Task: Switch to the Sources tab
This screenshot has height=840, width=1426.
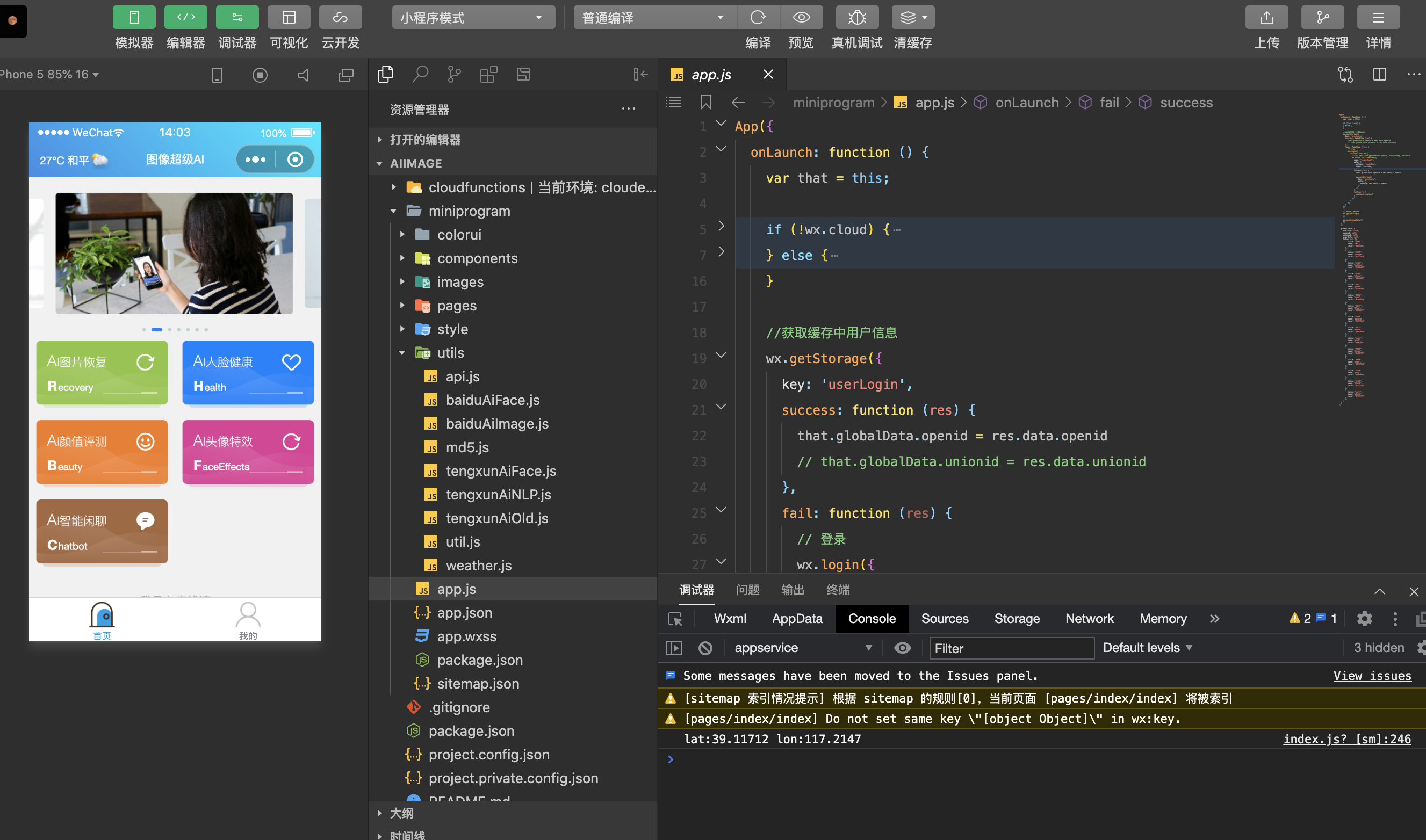Action: 944,618
